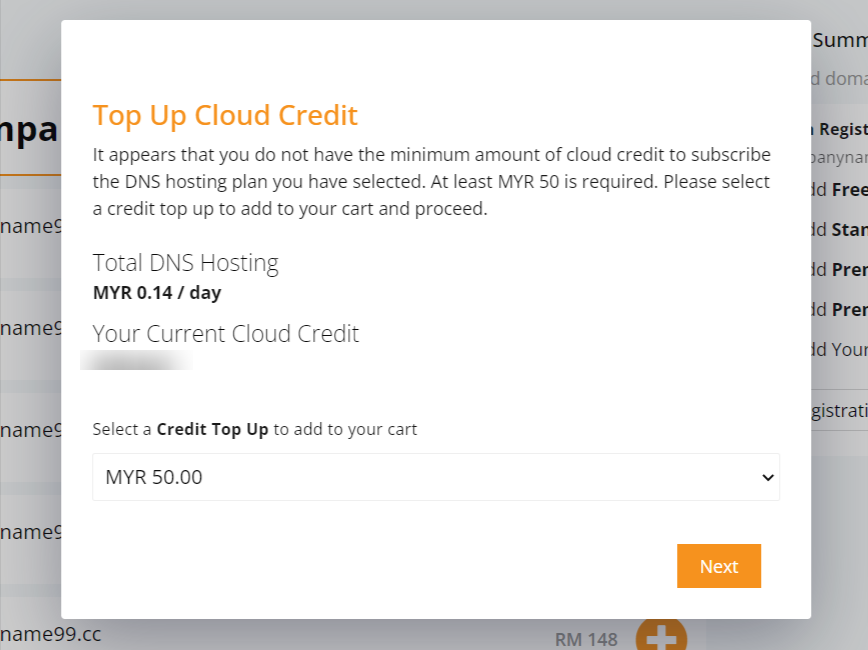
Task: Click the orange Next button
Action: [719, 566]
